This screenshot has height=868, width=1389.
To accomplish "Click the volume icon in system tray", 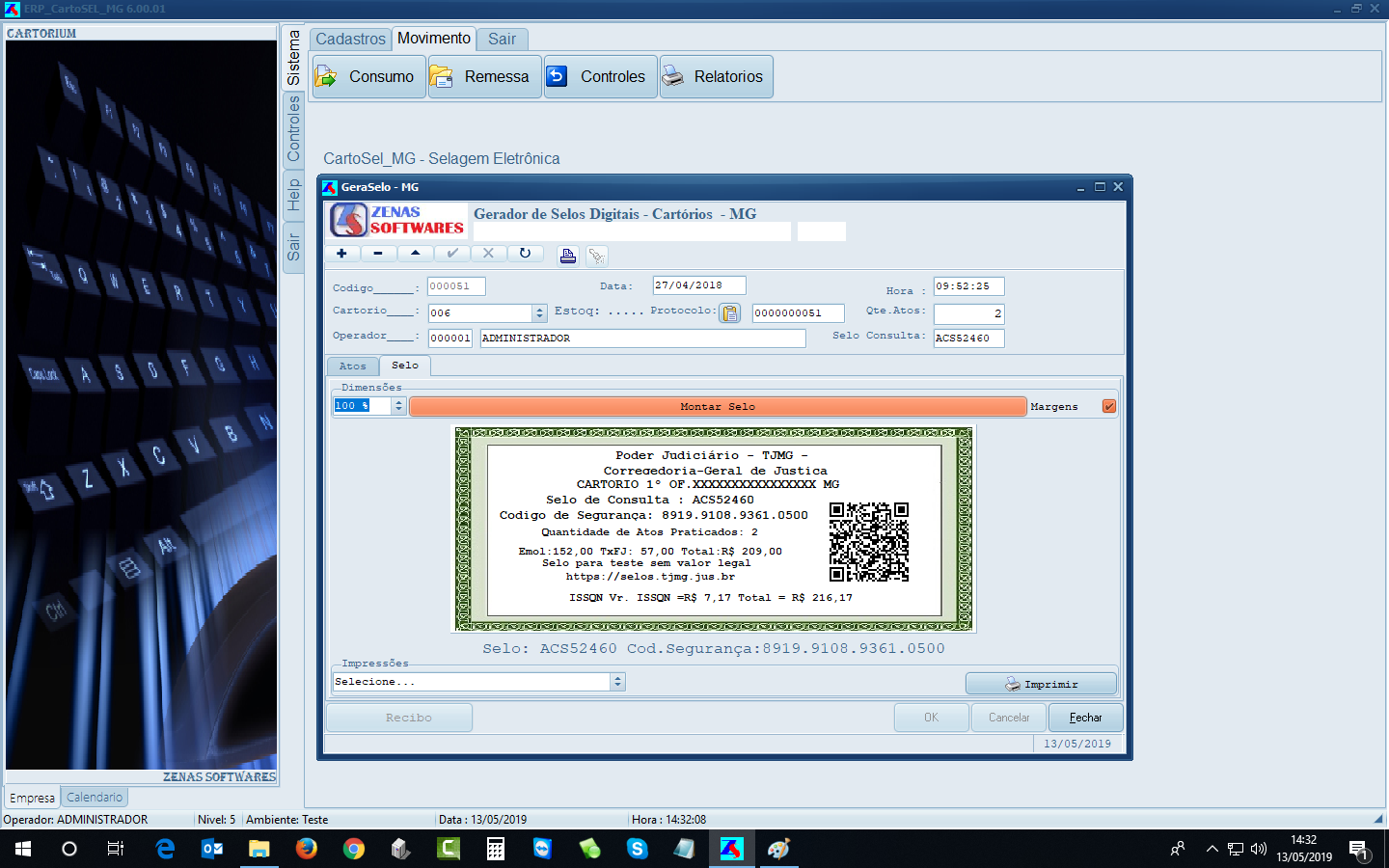I will point(1259,849).
